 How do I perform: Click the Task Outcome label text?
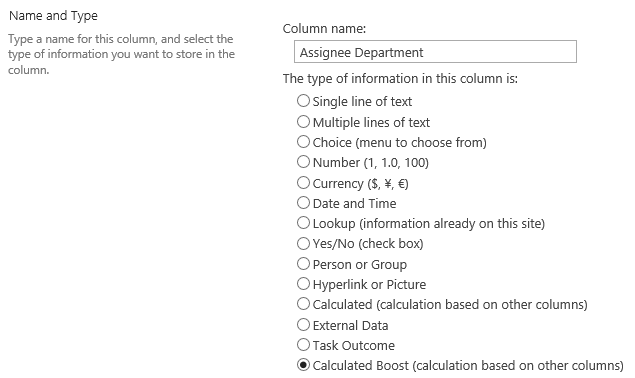[354, 346]
